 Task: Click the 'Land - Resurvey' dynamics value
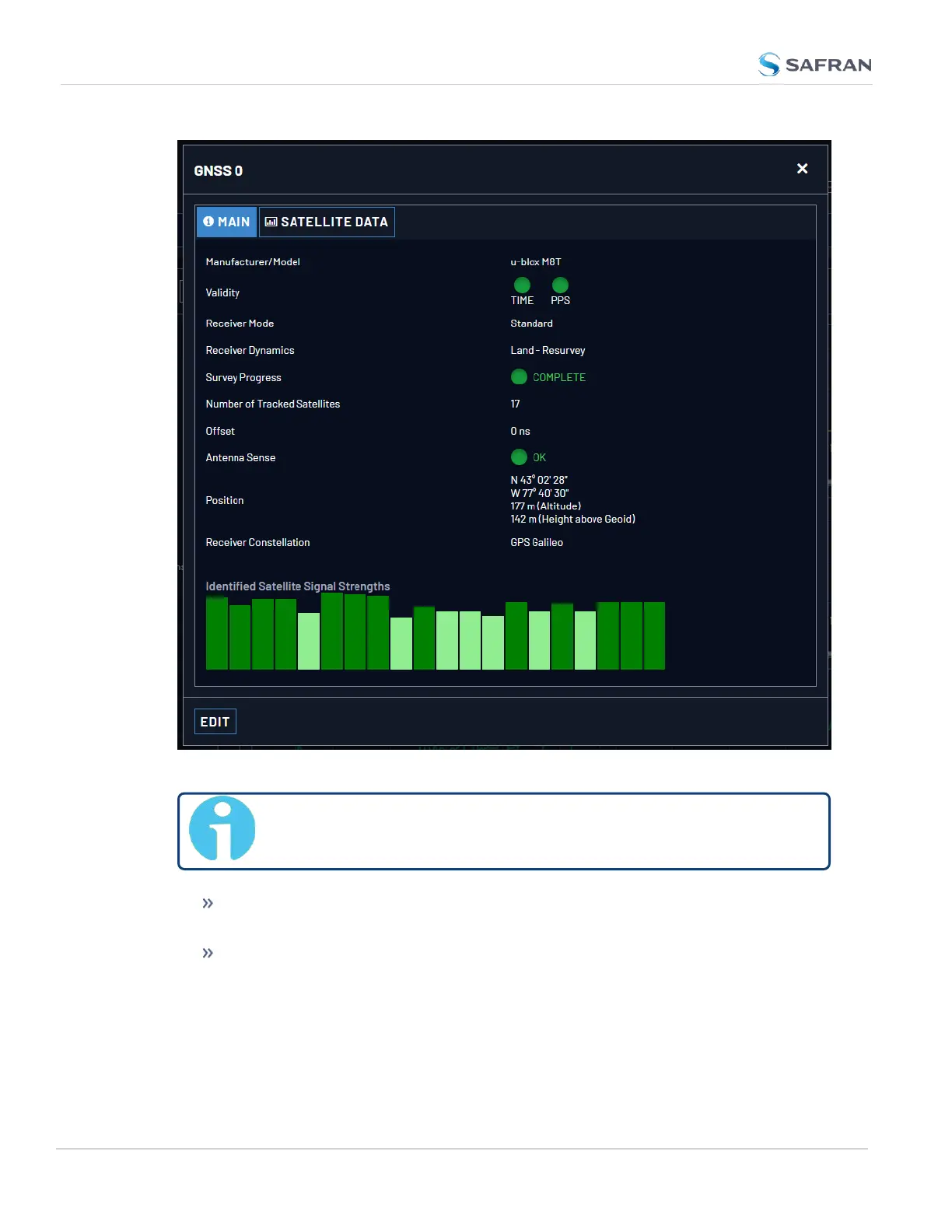pyautogui.click(x=548, y=351)
